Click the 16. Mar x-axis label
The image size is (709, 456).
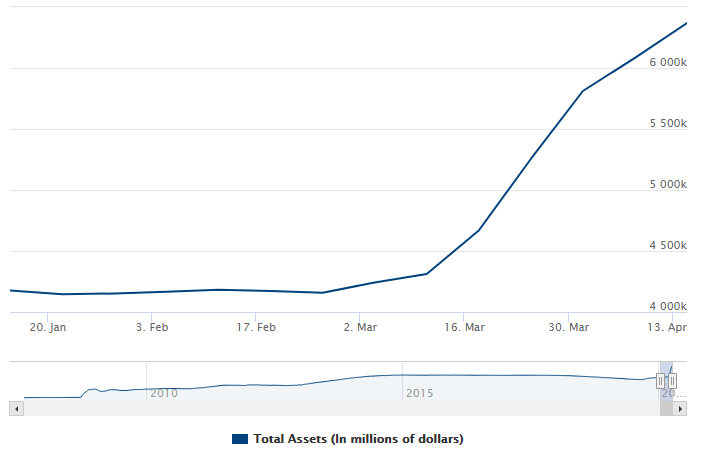(x=464, y=326)
